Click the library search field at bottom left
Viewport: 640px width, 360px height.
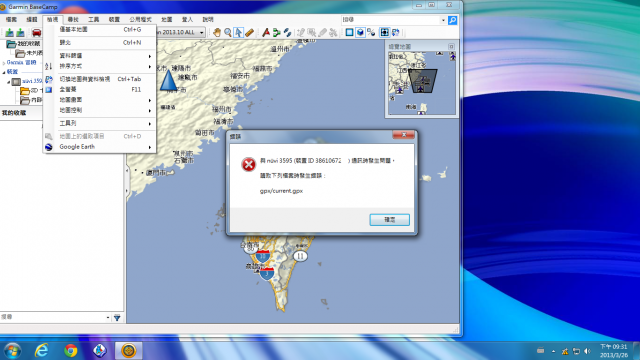(52, 317)
